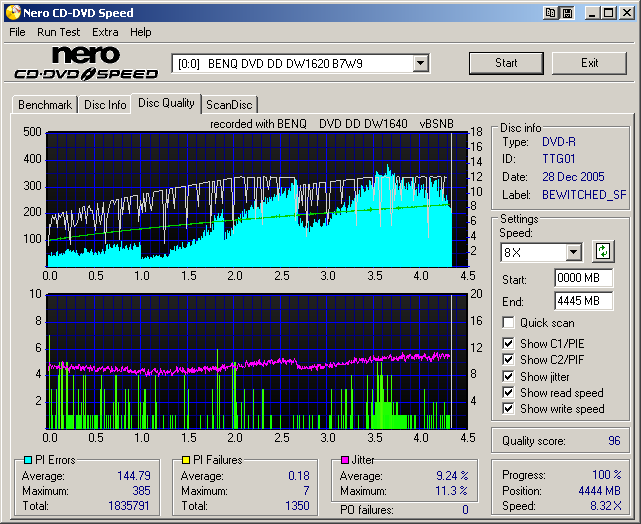Image resolution: width=641 pixels, height=524 pixels.
Task: Click the PO failures value 0
Action: [465, 510]
